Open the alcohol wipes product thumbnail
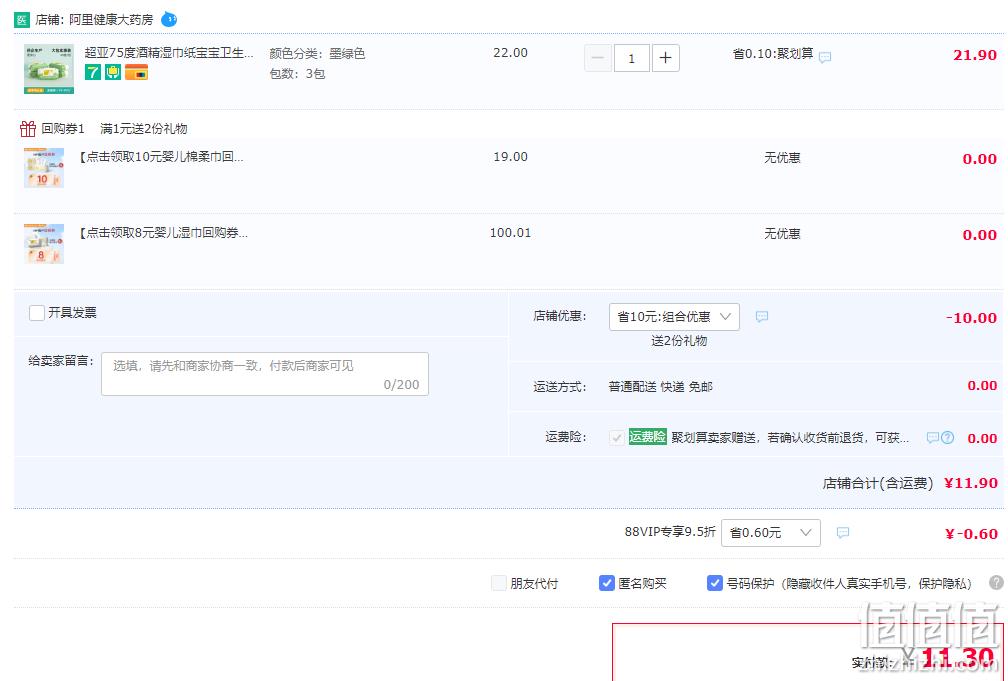The width and height of the screenshot is (1008, 681). (49, 69)
